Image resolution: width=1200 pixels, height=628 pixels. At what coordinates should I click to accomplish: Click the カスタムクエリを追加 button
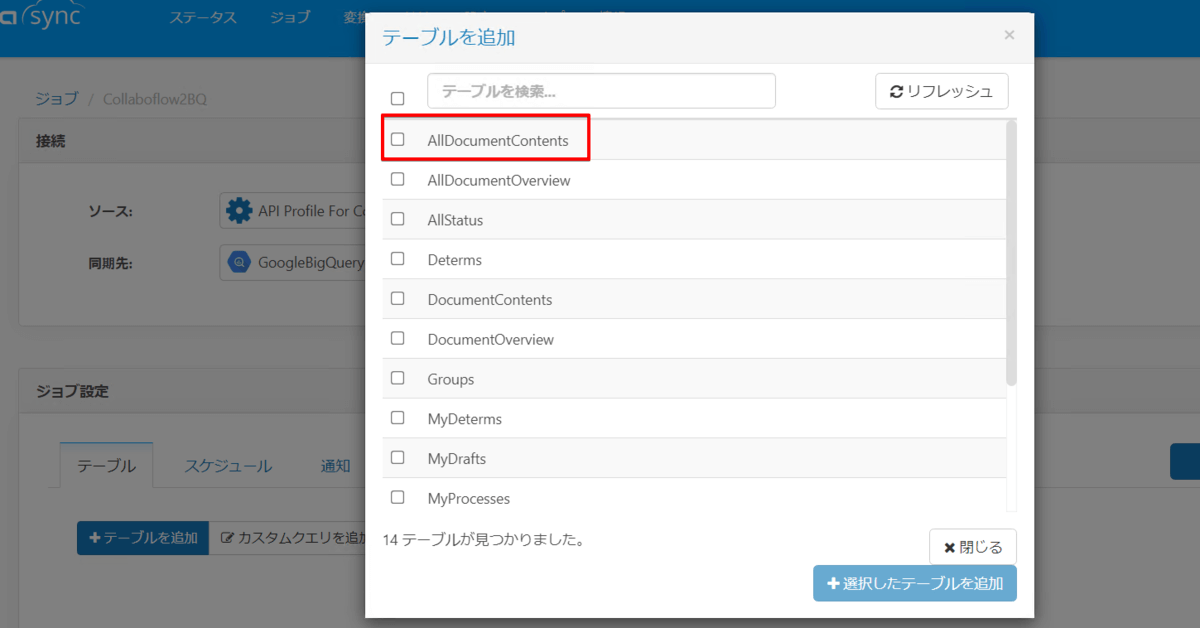[x=290, y=538]
